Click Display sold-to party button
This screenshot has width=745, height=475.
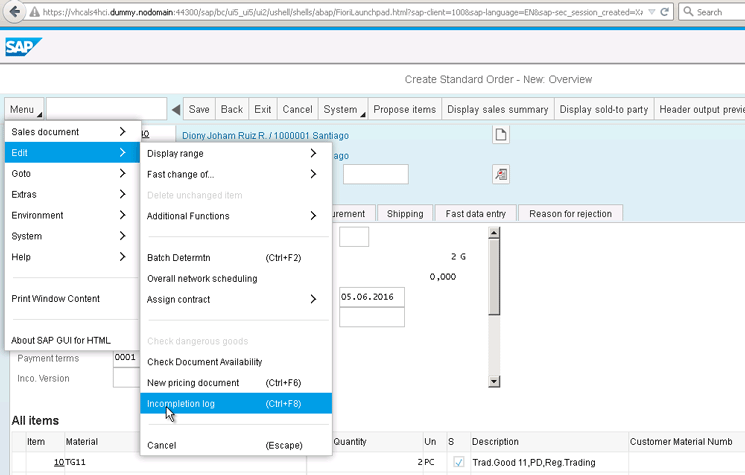[x=603, y=110]
